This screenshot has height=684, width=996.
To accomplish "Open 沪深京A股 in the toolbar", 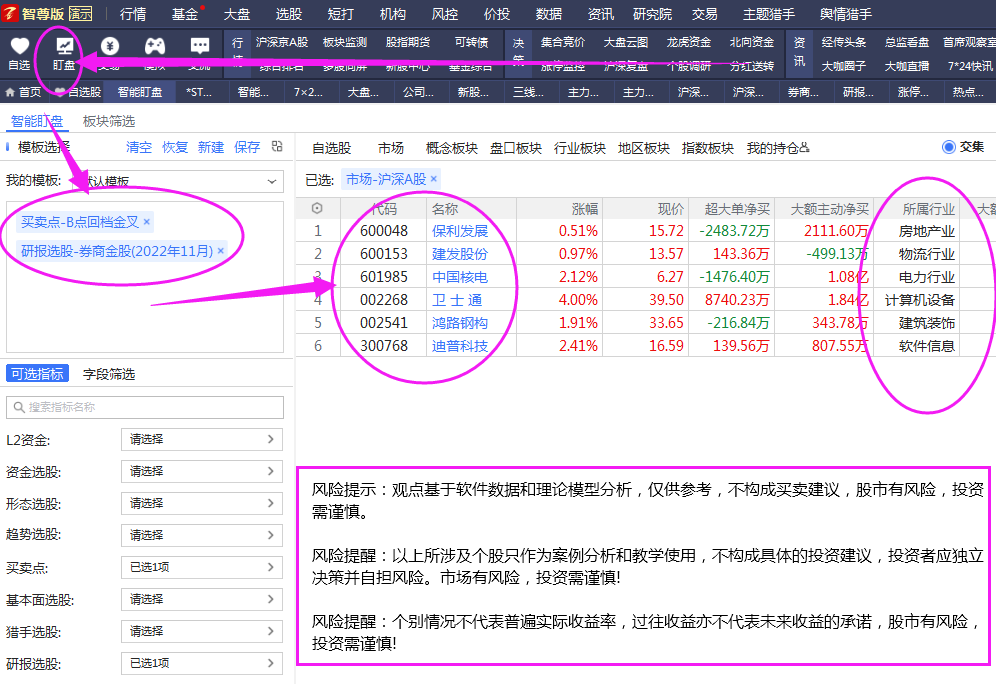I will coord(282,42).
